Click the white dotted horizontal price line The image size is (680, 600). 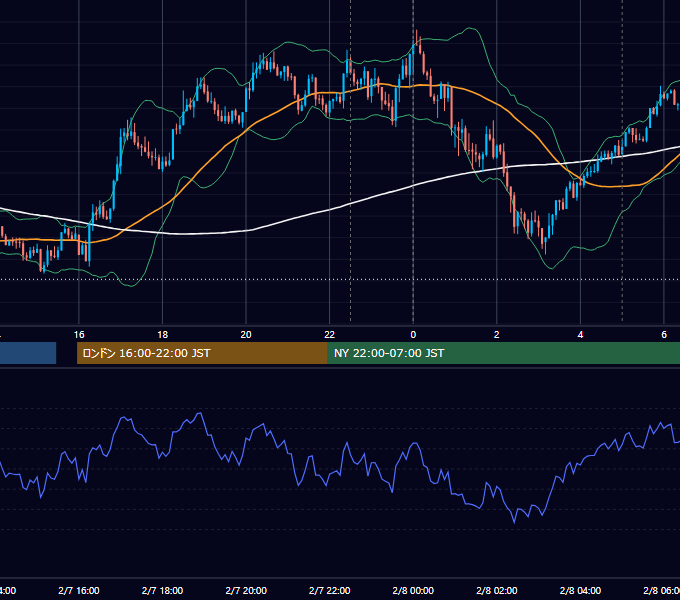(x=340, y=279)
